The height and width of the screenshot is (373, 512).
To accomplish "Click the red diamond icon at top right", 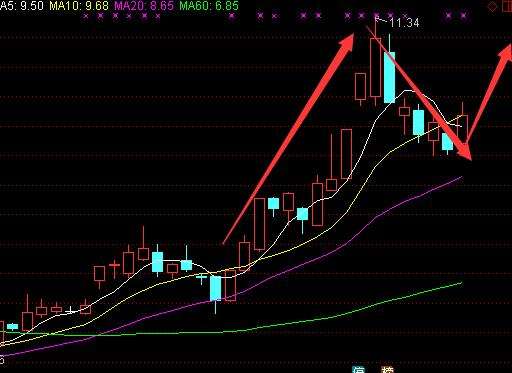I will click(x=492, y=7).
